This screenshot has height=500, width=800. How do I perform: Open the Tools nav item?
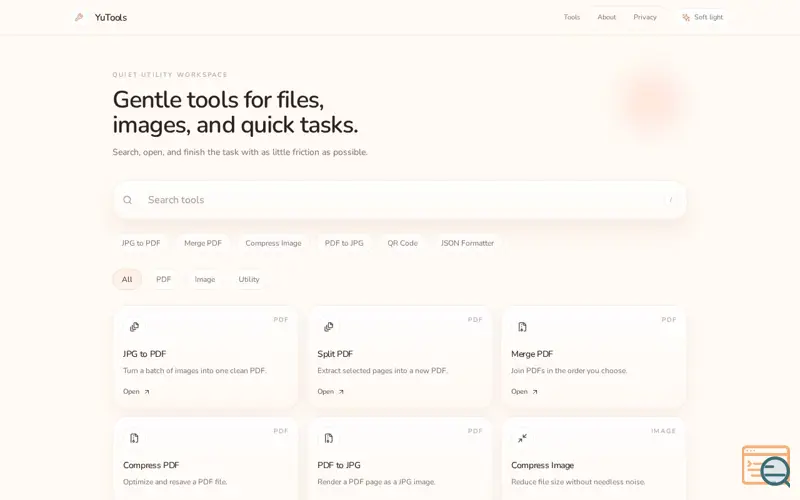tap(571, 17)
